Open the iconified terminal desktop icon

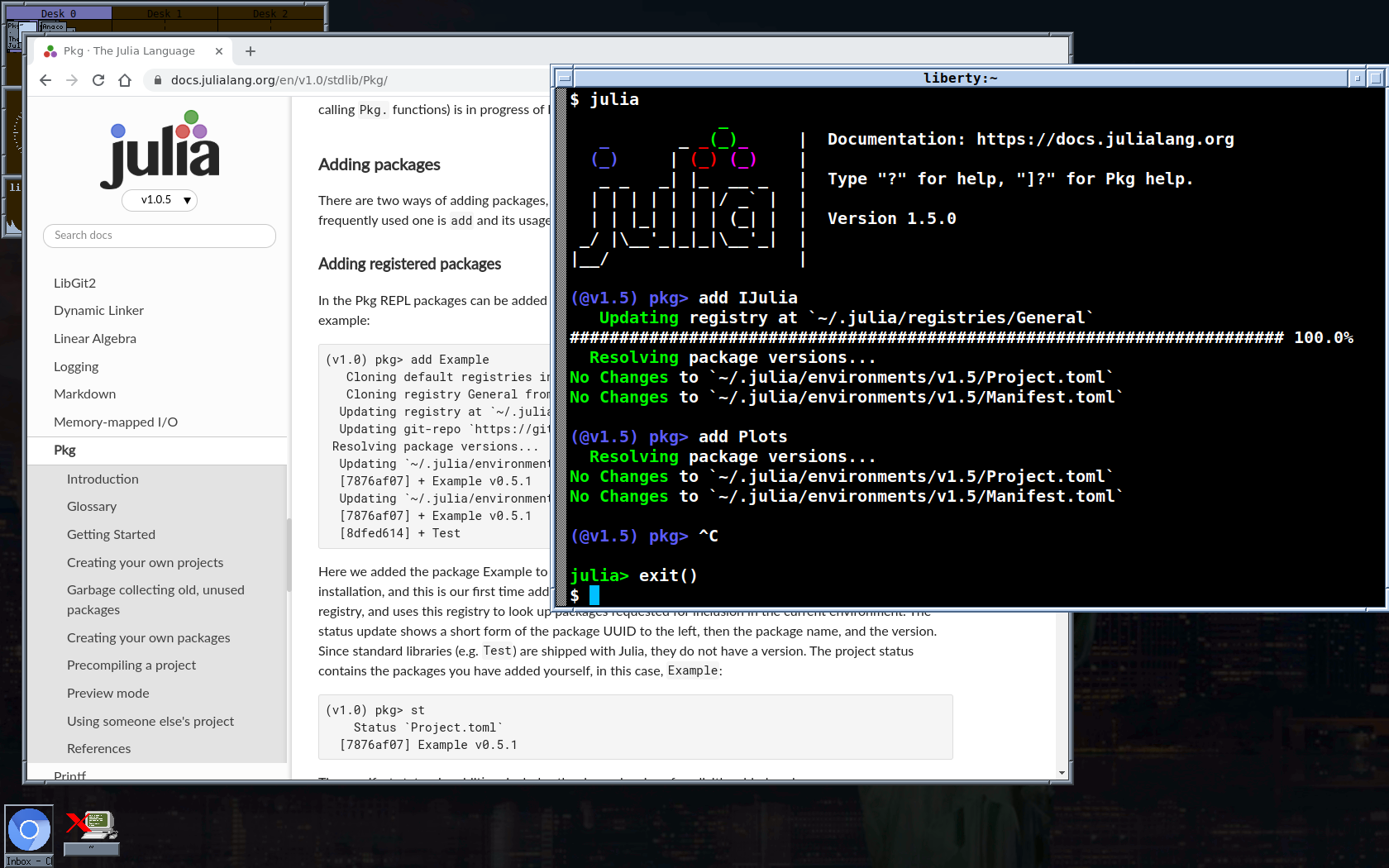(x=92, y=829)
